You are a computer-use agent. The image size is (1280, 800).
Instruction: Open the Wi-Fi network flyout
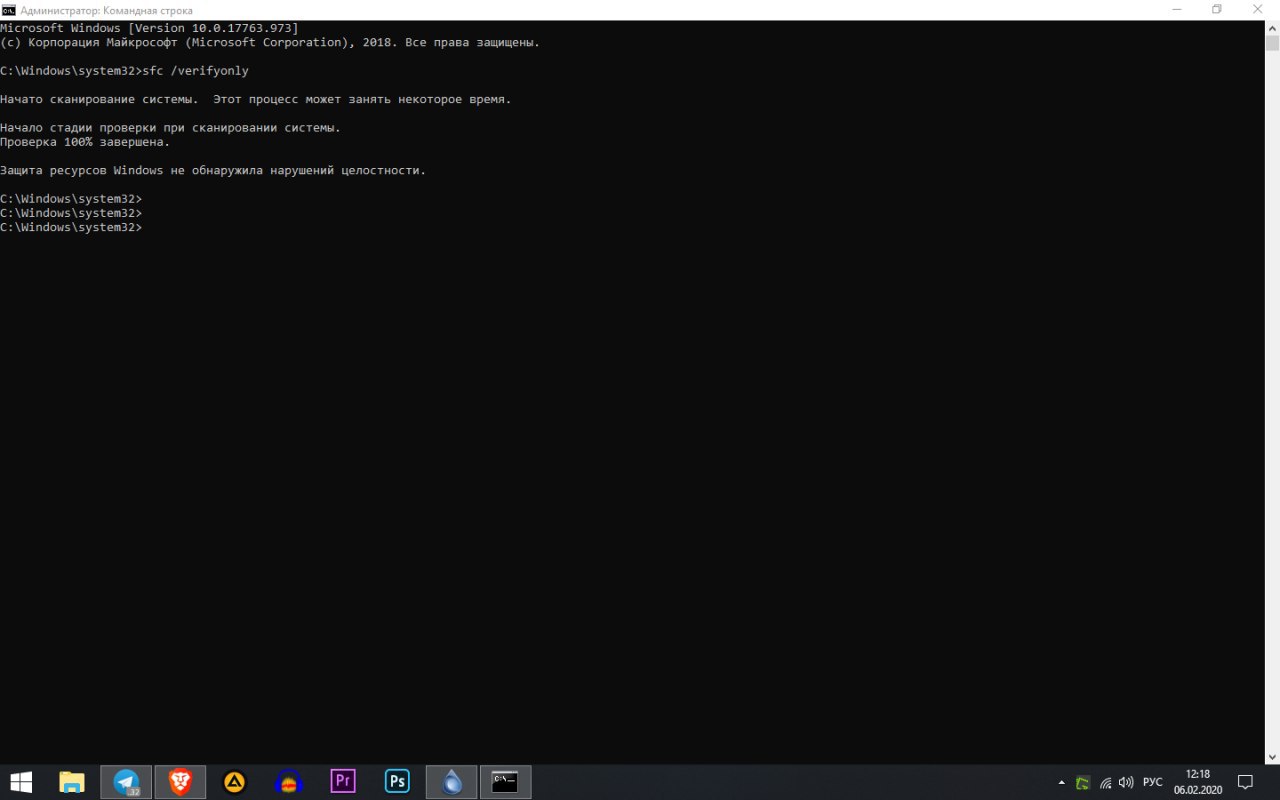(1105, 783)
